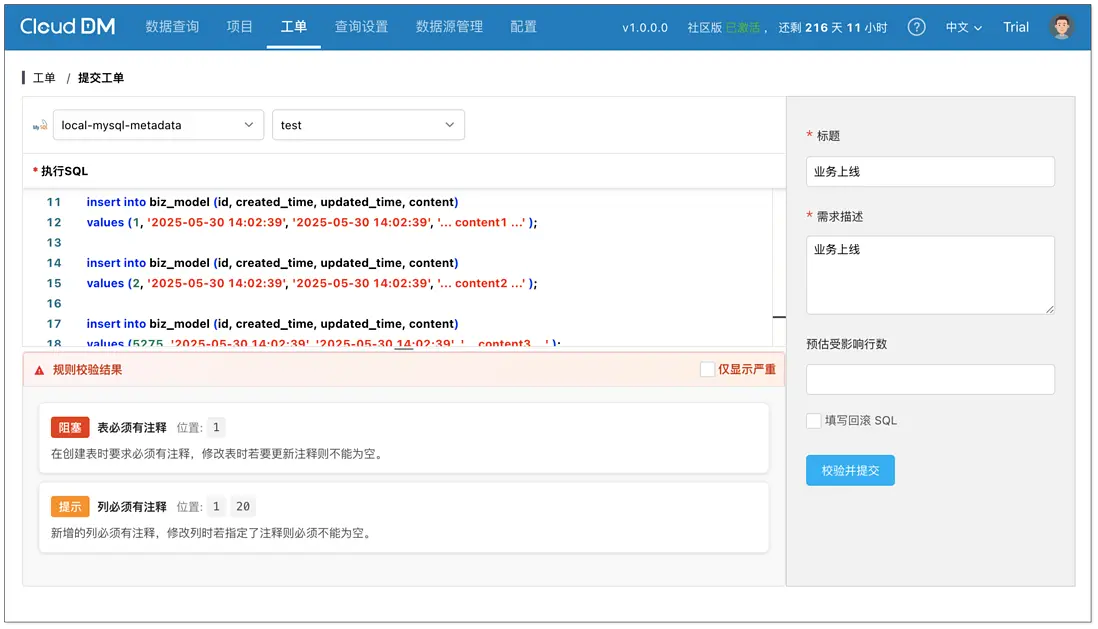Click SQL line 14 insert statement
Image resolution: width=1098 pixels, height=629 pixels.
coord(272,263)
